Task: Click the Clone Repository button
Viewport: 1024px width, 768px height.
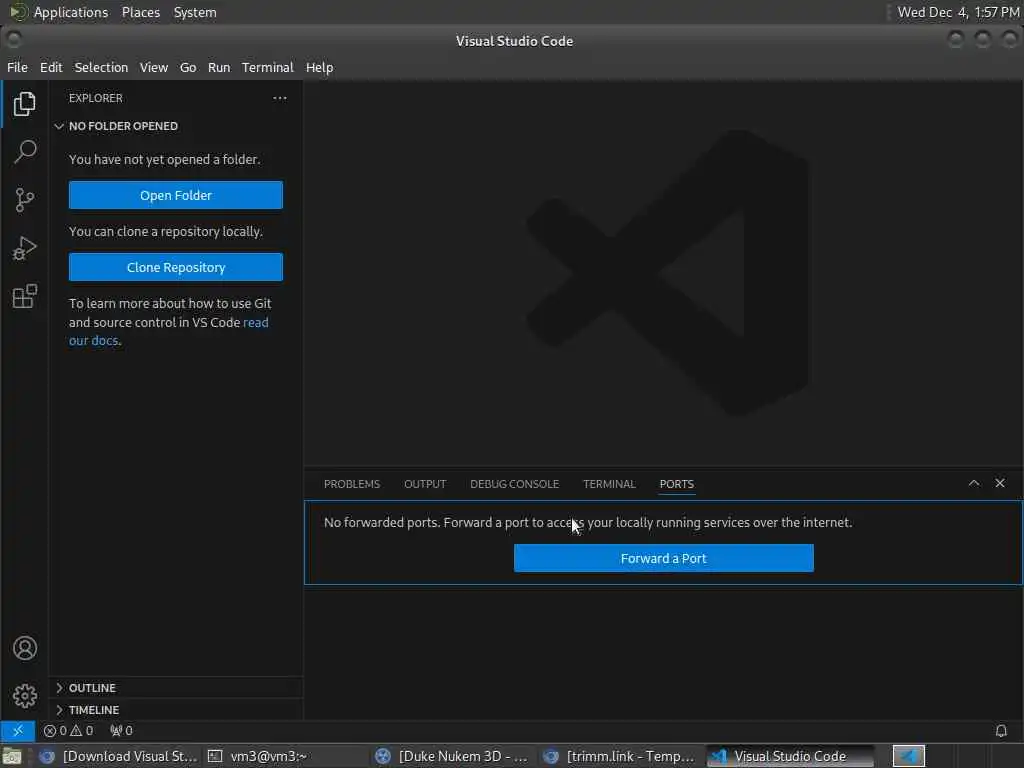Action: (x=176, y=267)
